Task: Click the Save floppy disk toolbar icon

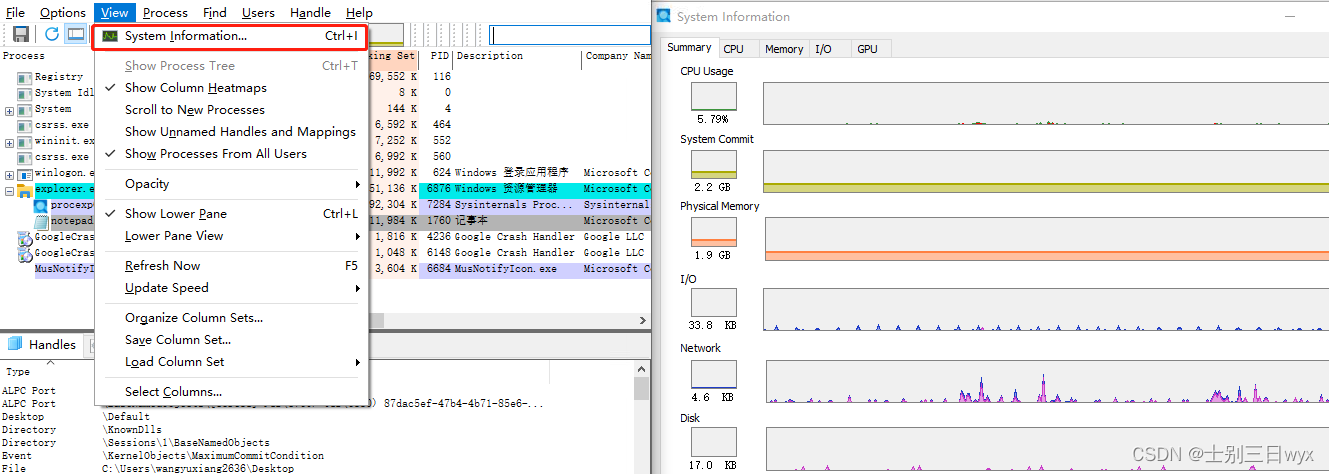Action: pyautogui.click(x=21, y=34)
